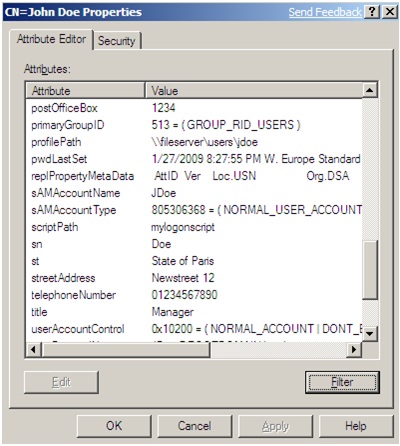Click the right arrow of the horizontal scrollbar

click(x=354, y=349)
